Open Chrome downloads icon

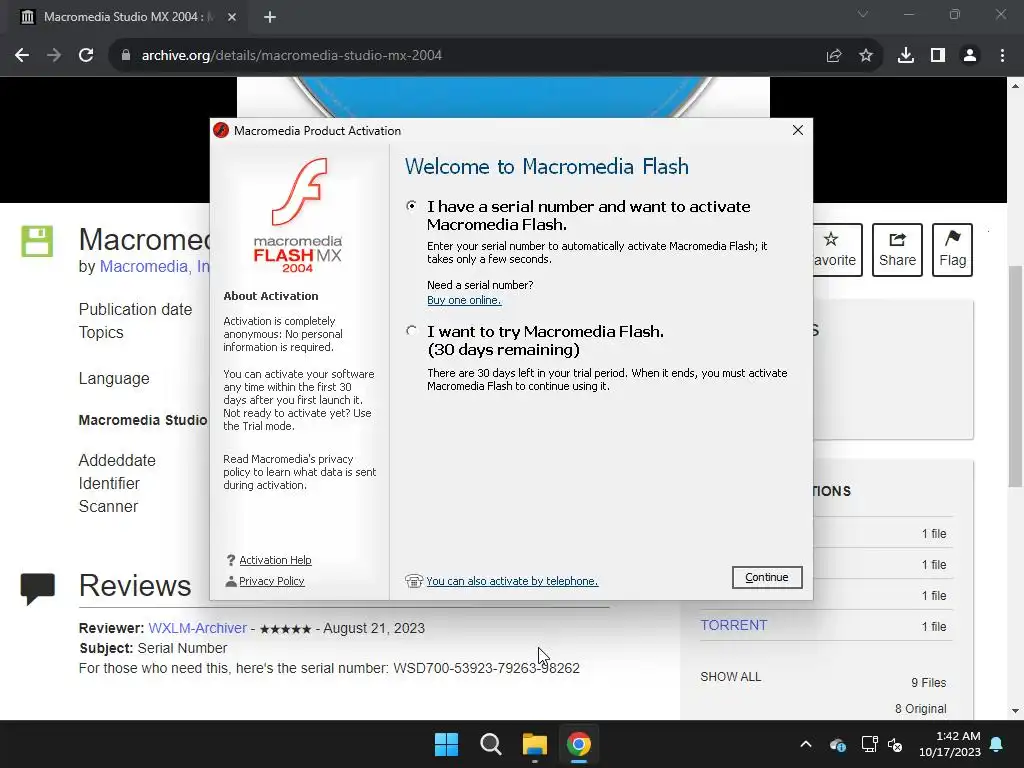[x=905, y=56]
